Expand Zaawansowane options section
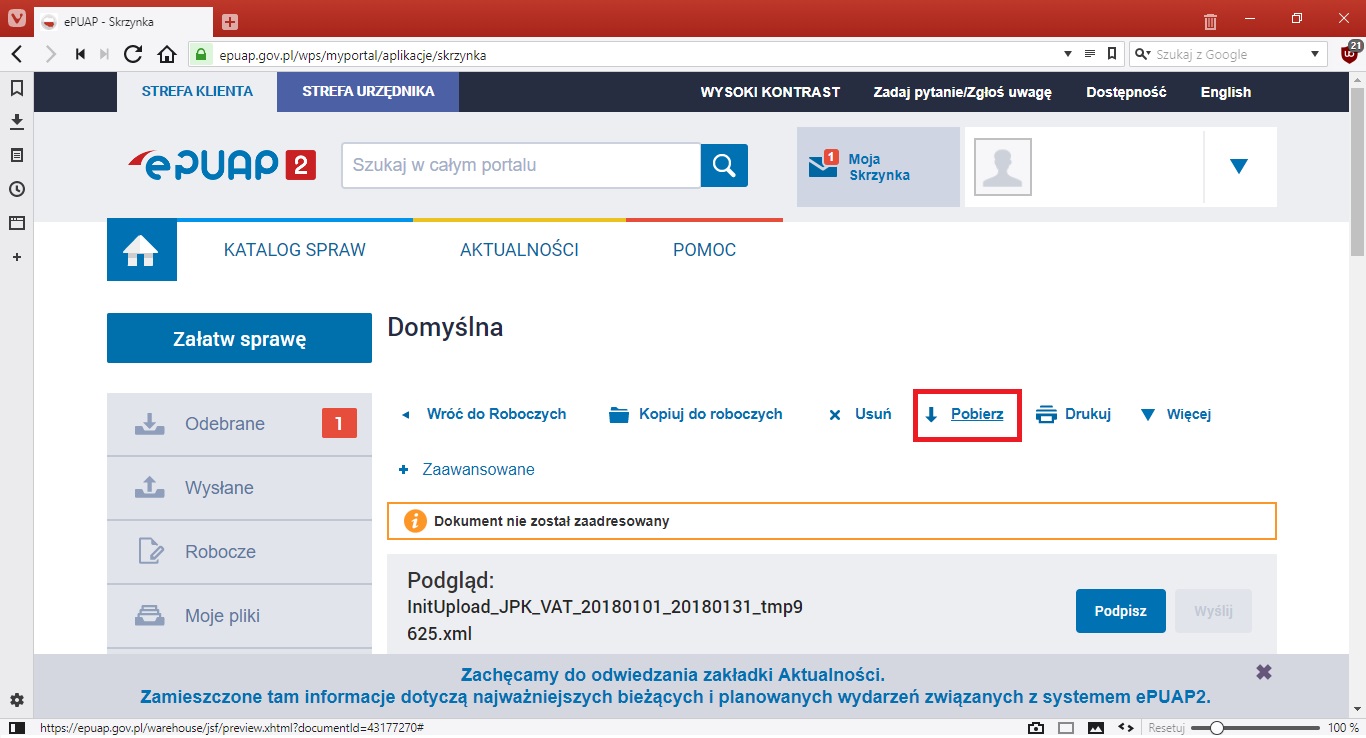 coord(467,469)
